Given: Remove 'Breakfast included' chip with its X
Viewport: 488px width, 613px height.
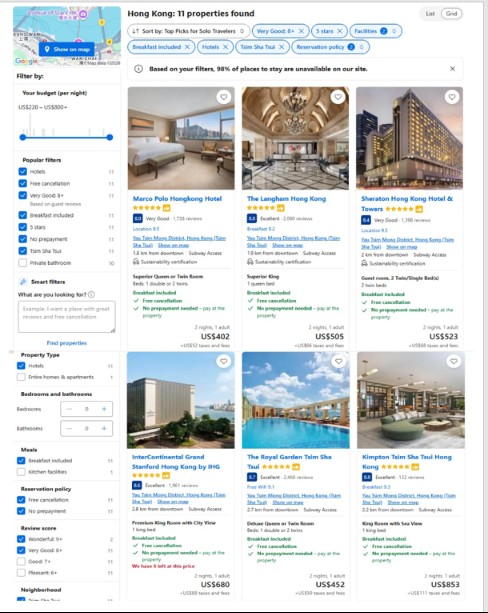Looking at the screenshot, I should (187, 47).
